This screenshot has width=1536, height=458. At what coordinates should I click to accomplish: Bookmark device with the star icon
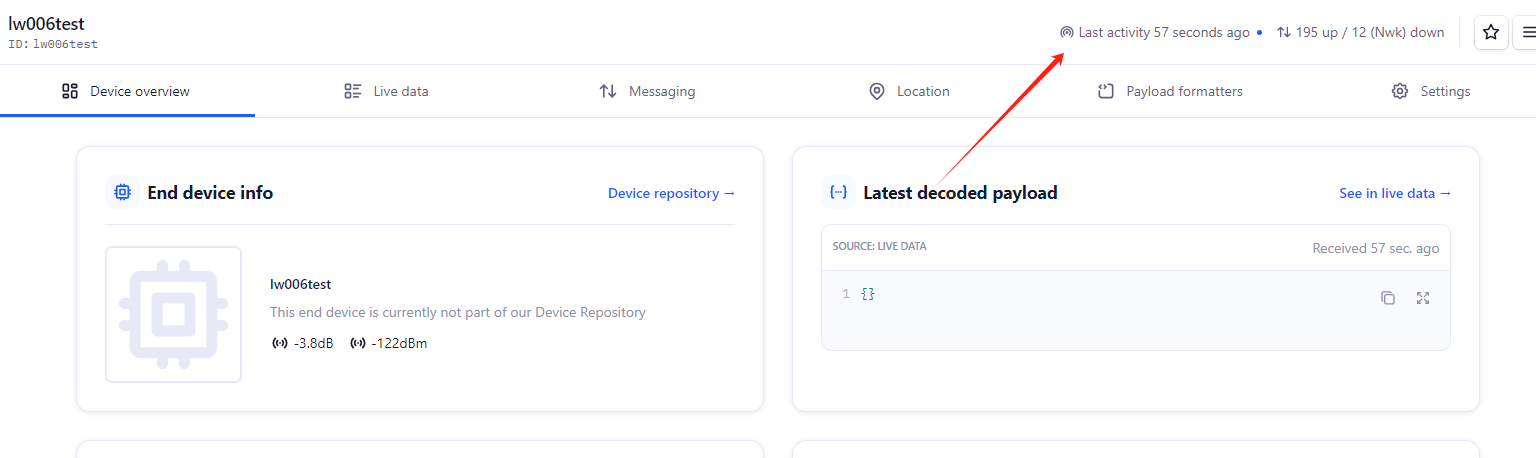click(x=1491, y=33)
